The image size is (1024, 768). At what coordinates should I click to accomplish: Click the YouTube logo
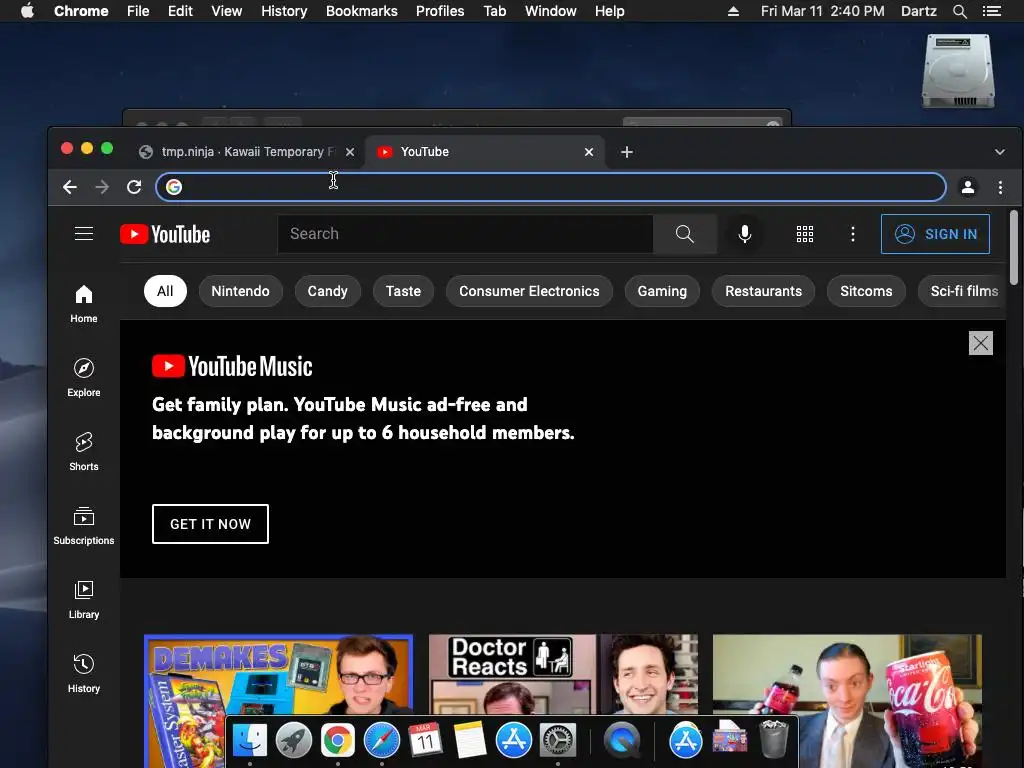pos(165,234)
